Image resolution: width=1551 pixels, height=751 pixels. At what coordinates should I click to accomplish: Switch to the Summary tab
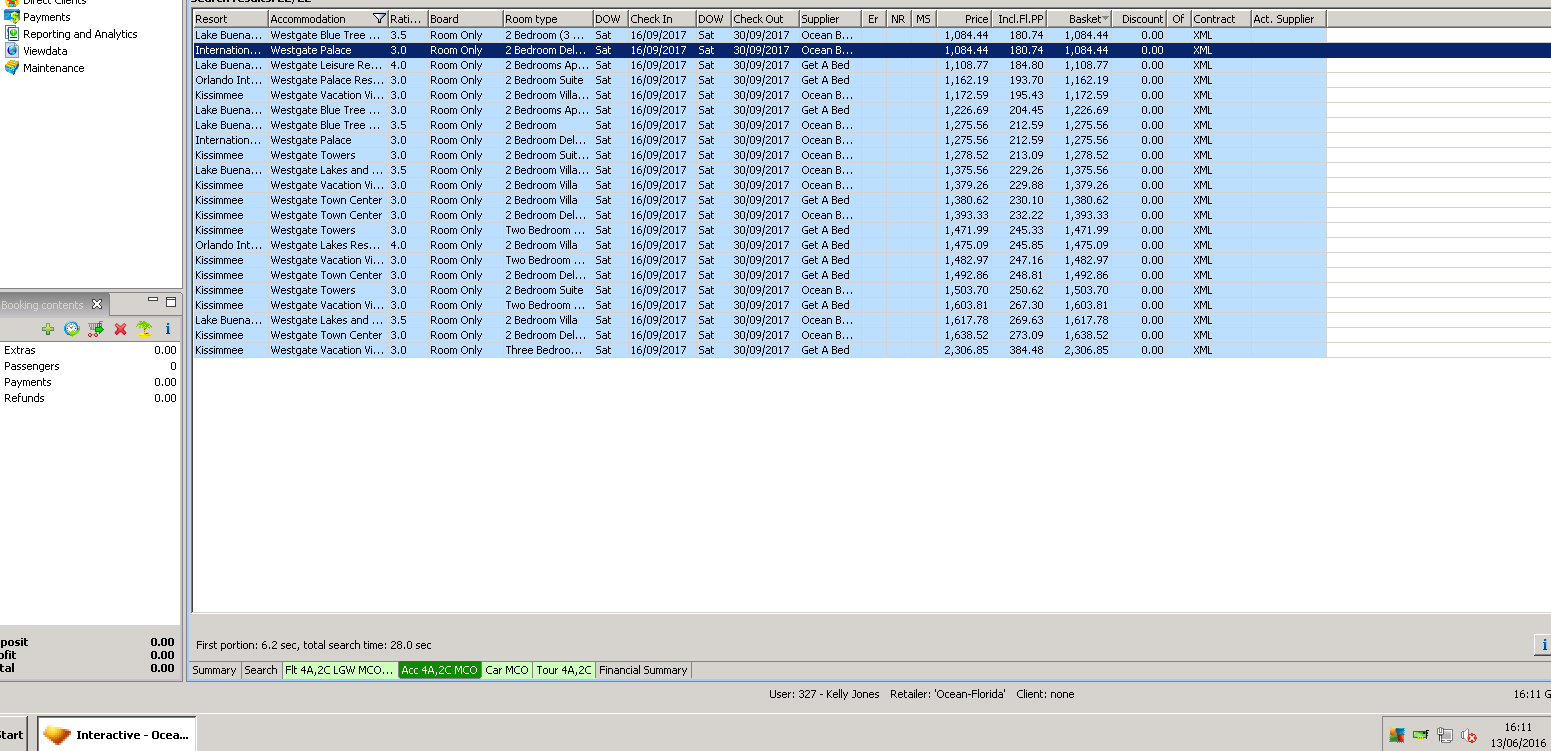tap(214, 670)
